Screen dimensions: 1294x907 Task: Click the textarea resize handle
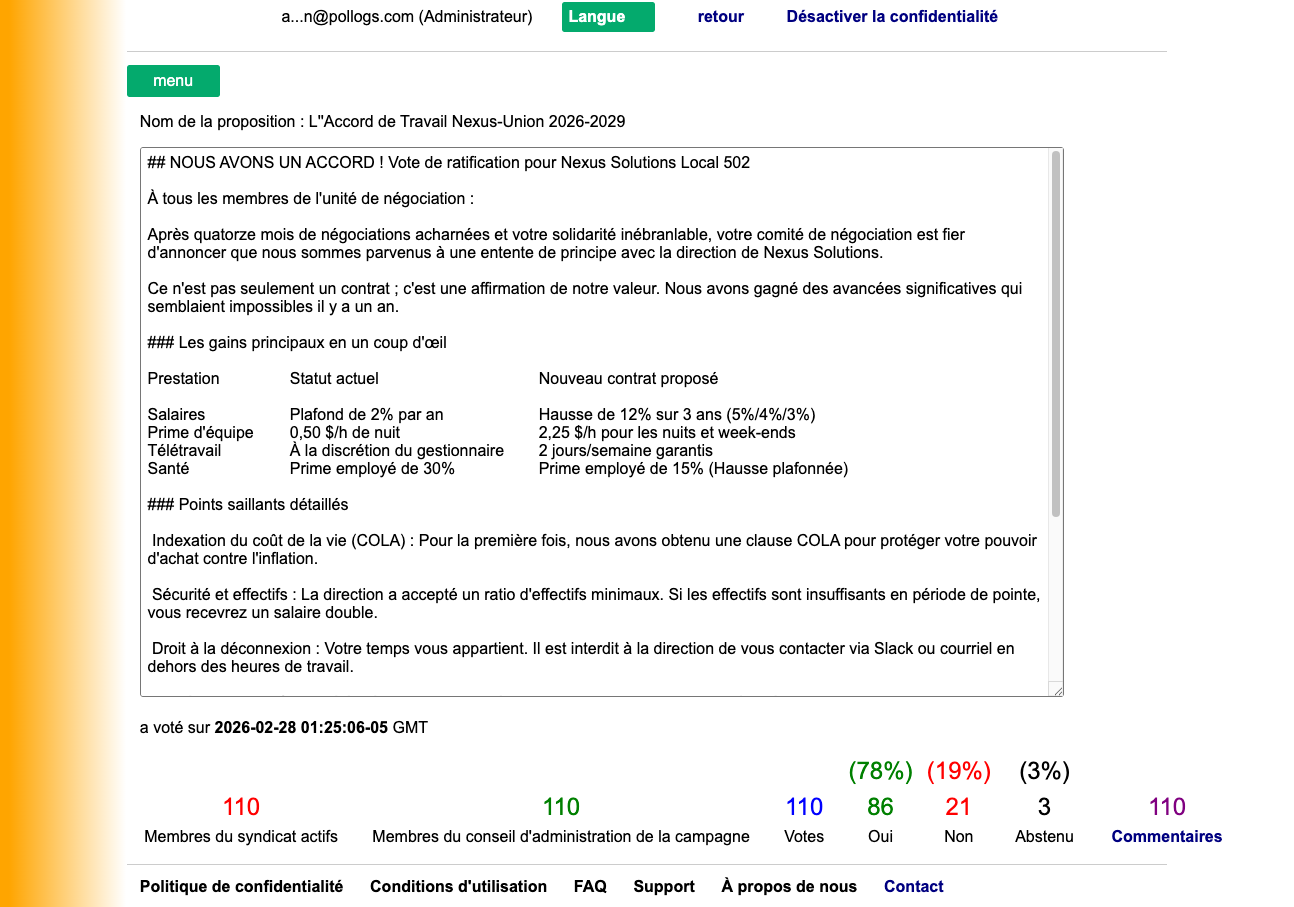[x=1057, y=689]
